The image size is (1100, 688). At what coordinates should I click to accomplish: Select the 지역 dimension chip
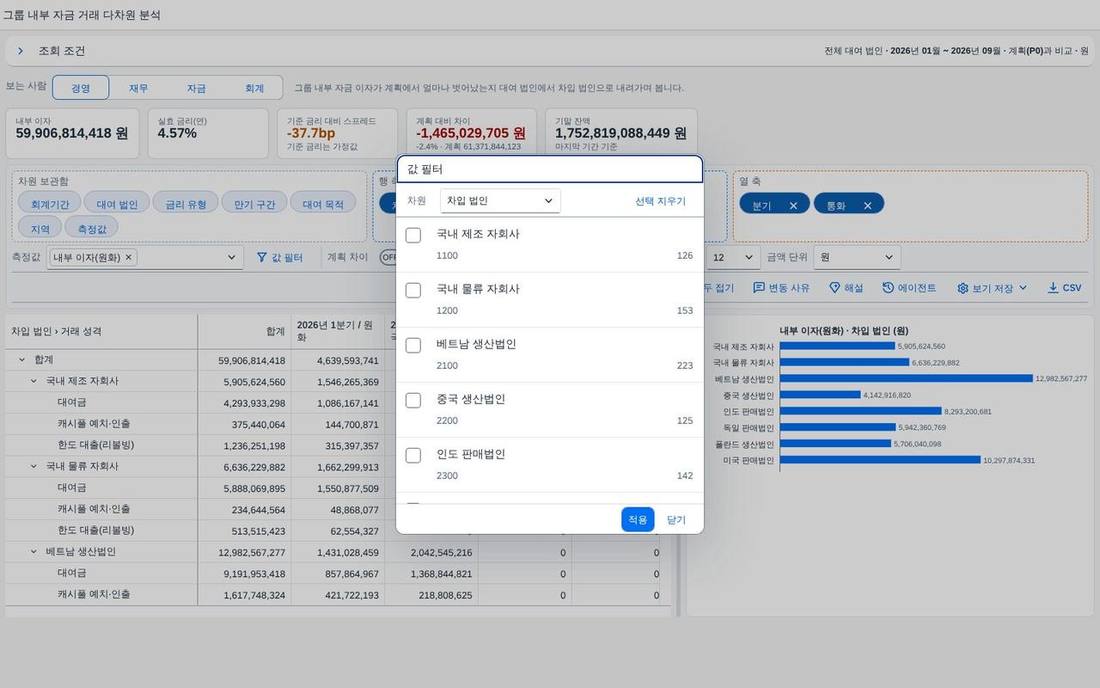[x=40, y=229]
